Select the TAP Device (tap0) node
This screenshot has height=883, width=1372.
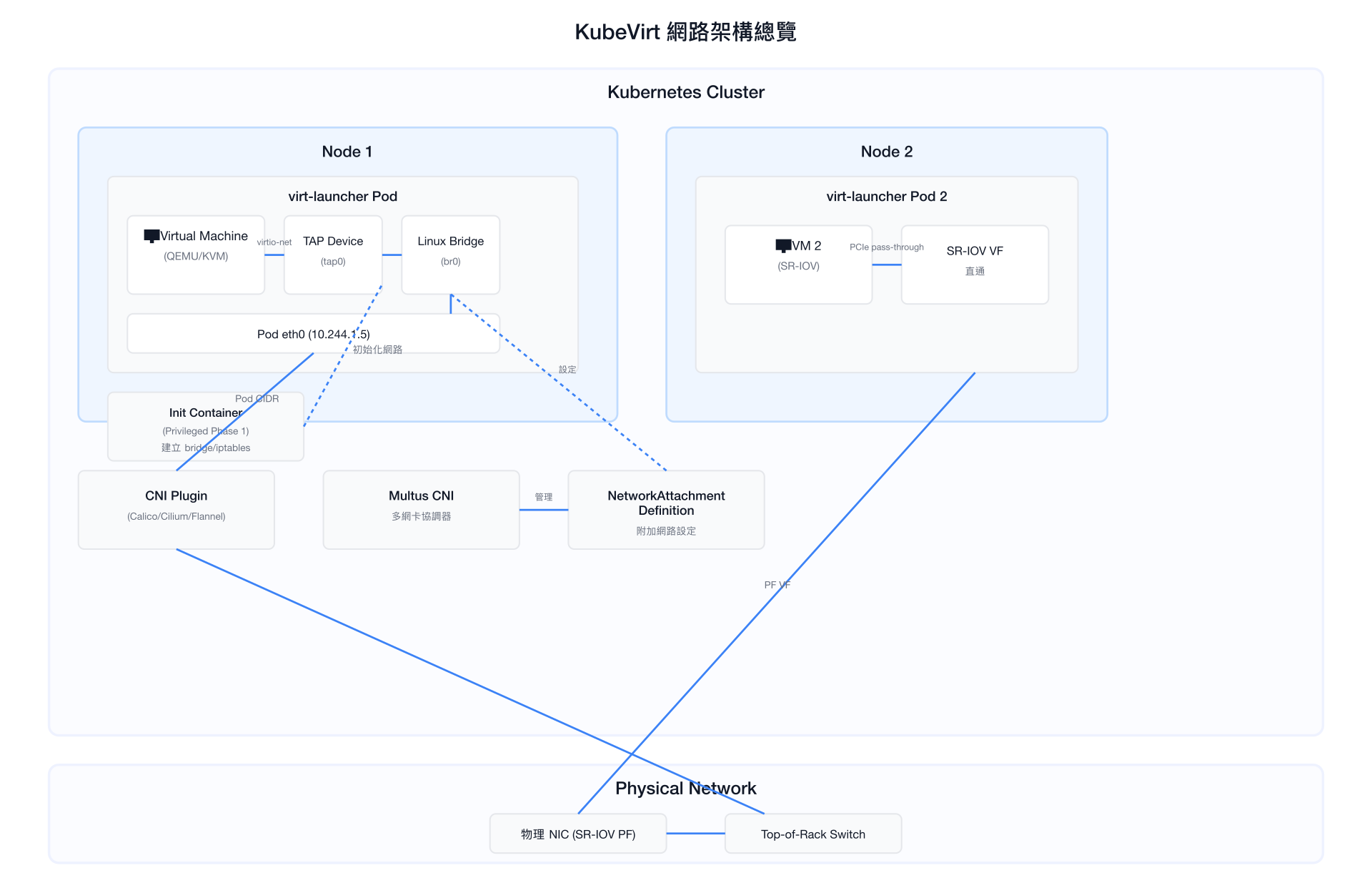(333, 255)
